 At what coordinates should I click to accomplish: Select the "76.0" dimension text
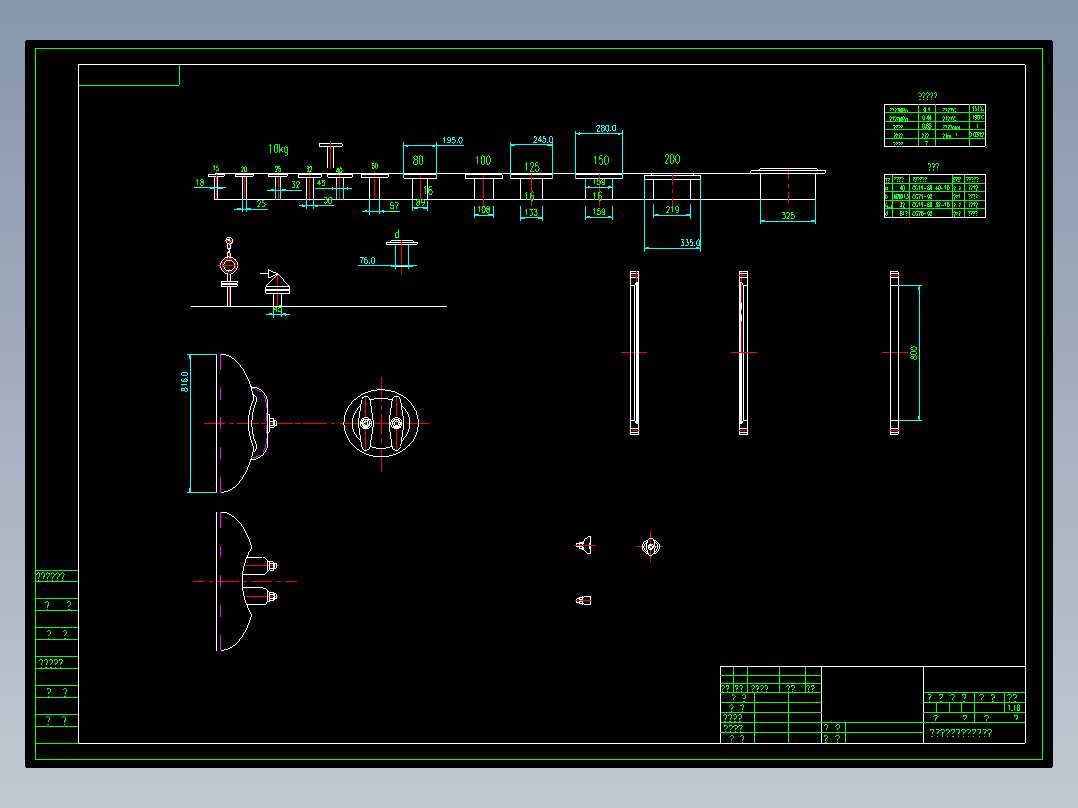(367, 261)
